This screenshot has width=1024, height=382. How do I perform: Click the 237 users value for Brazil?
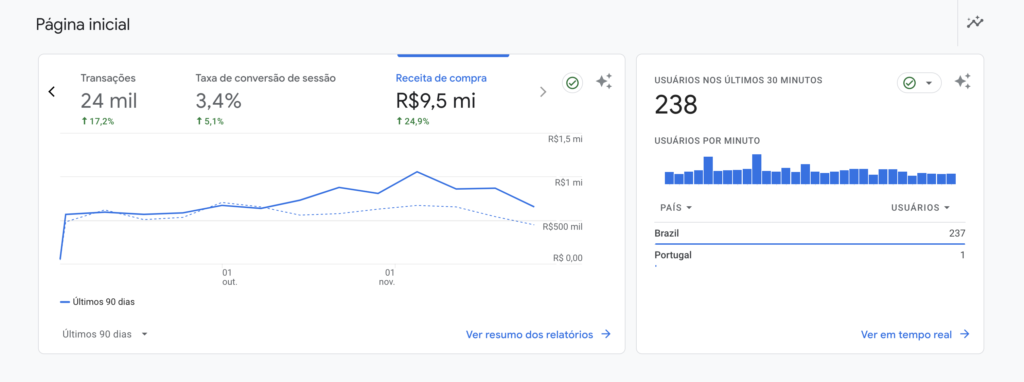[957, 234]
